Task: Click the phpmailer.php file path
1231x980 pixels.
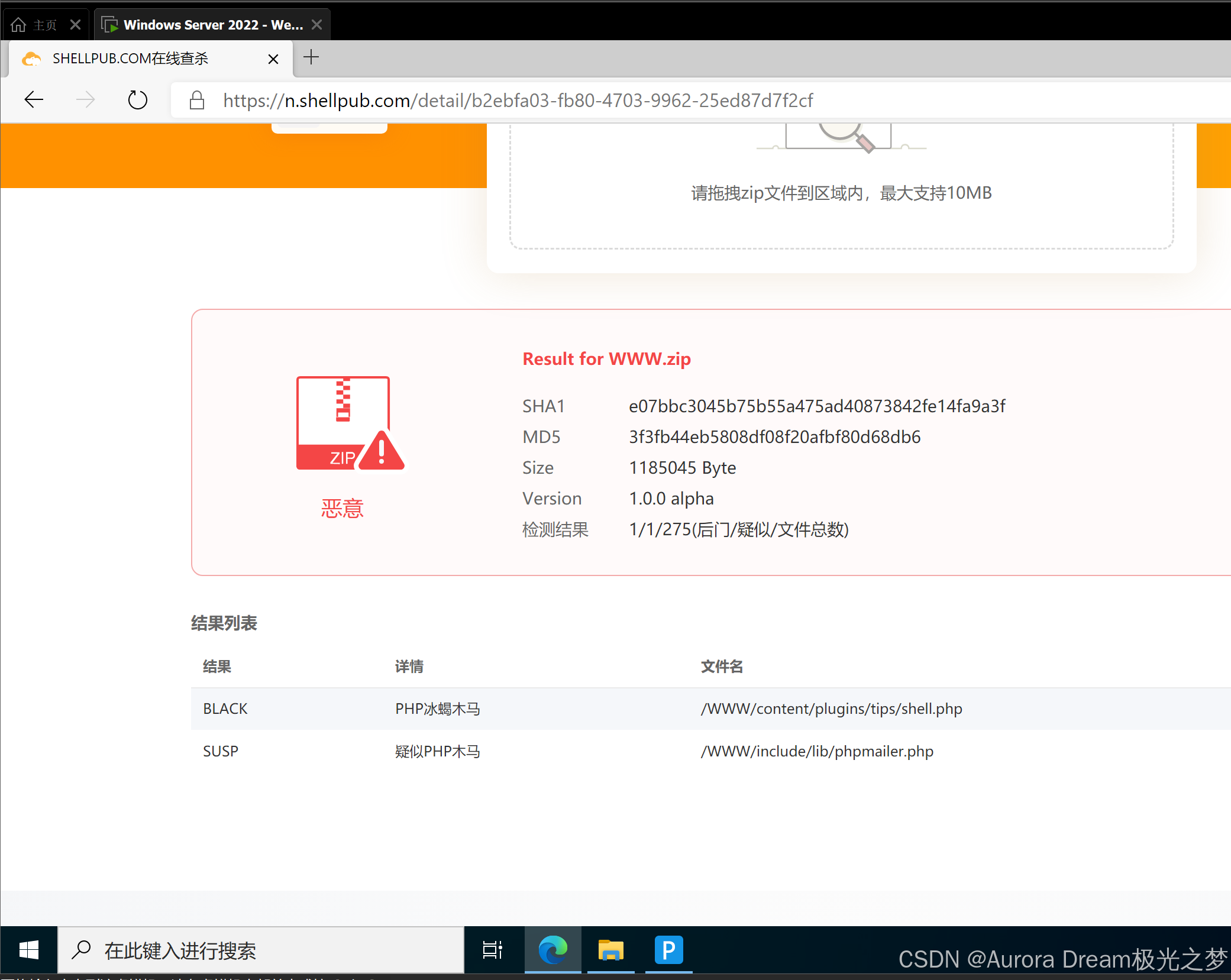Action: 817,751
